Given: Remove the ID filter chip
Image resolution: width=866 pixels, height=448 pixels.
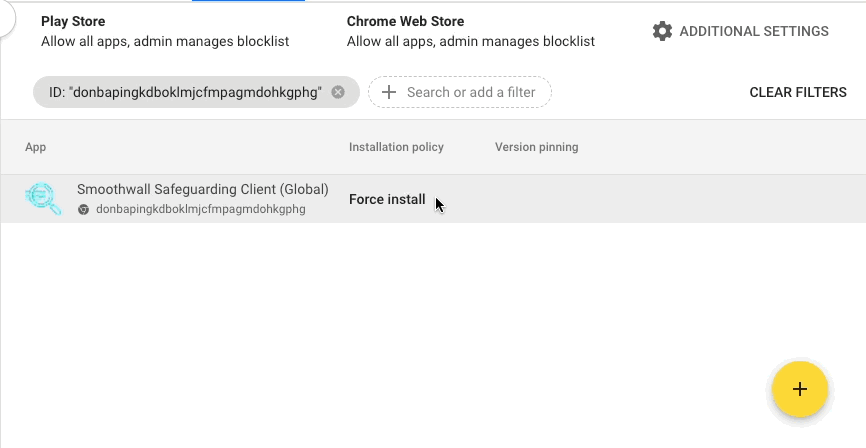Looking at the screenshot, I should 338,92.
